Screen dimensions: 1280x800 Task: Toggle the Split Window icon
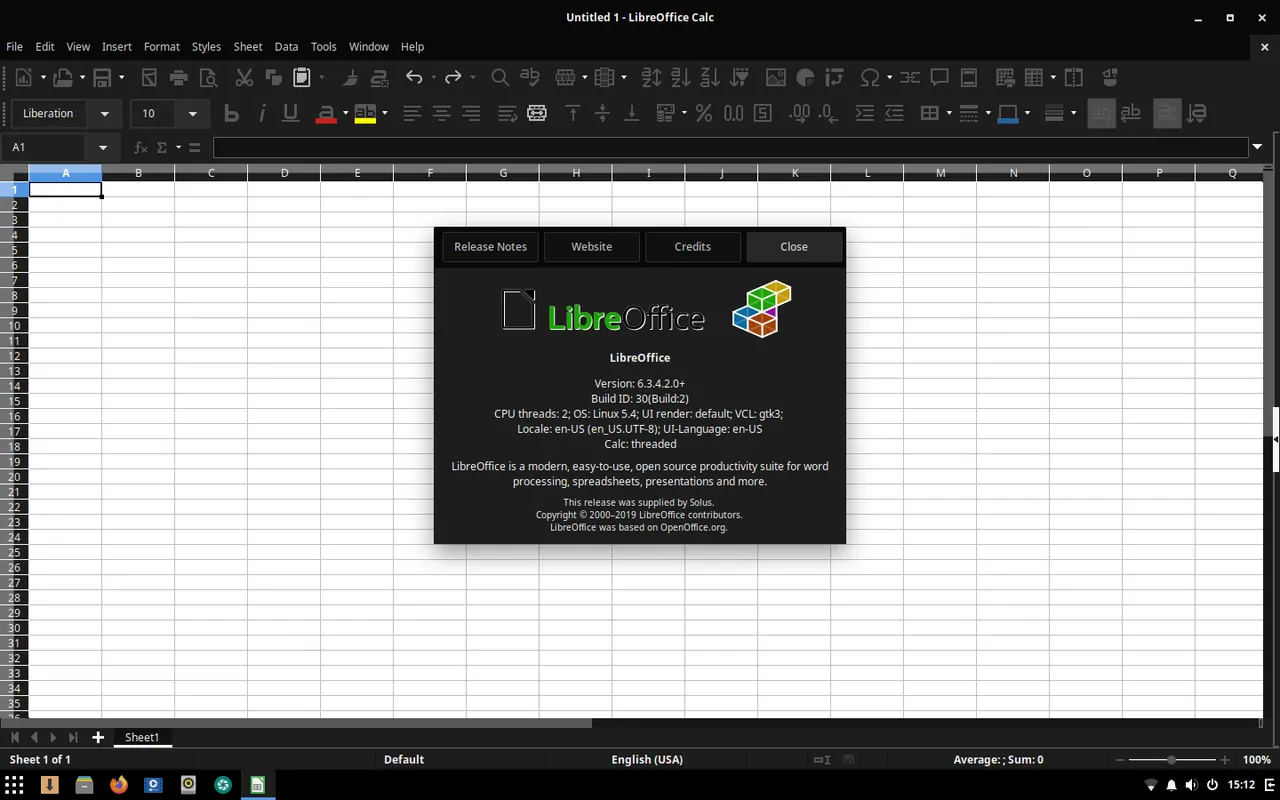(x=1074, y=77)
